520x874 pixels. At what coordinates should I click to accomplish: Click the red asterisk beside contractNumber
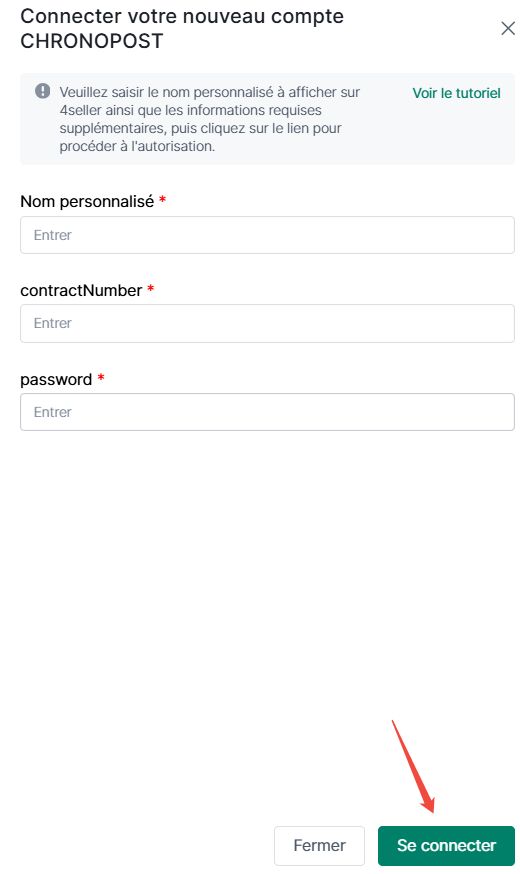pyautogui.click(x=150, y=289)
